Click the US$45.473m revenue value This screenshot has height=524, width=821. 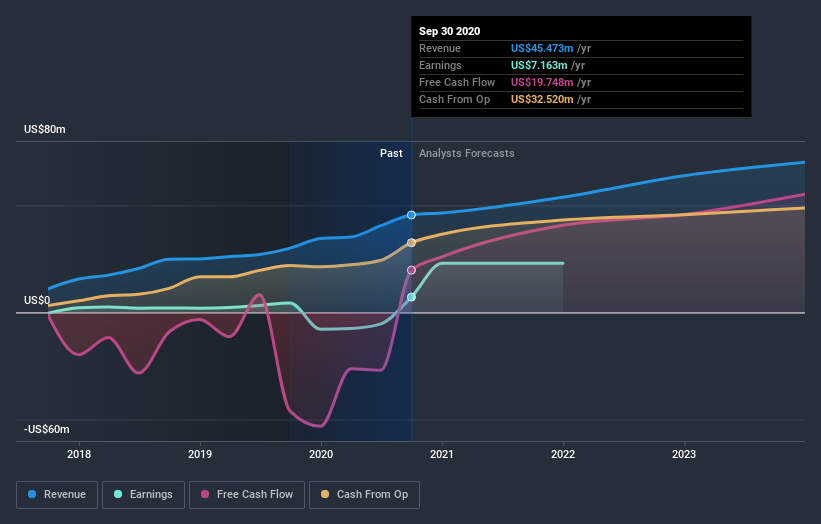542,48
